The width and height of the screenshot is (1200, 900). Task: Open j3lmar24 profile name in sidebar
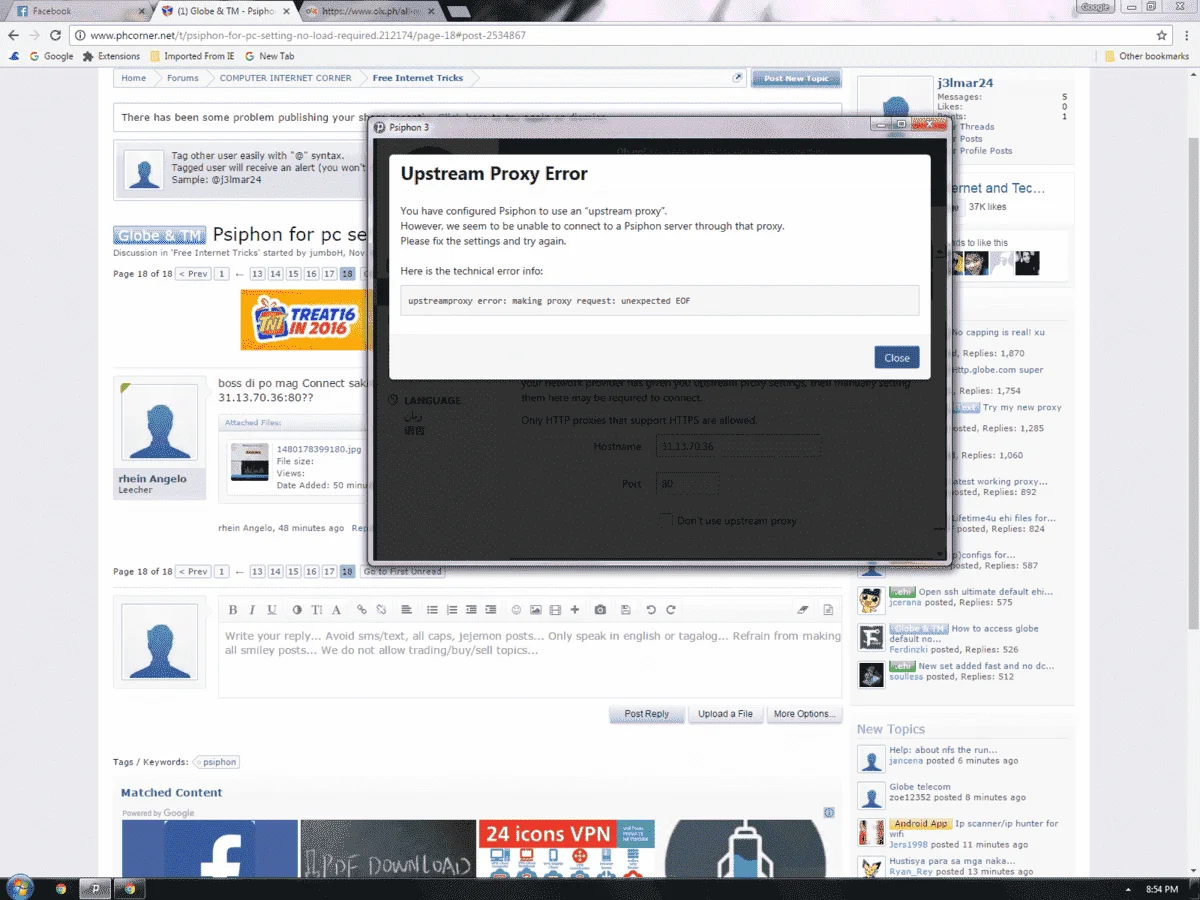pyautogui.click(x=965, y=83)
